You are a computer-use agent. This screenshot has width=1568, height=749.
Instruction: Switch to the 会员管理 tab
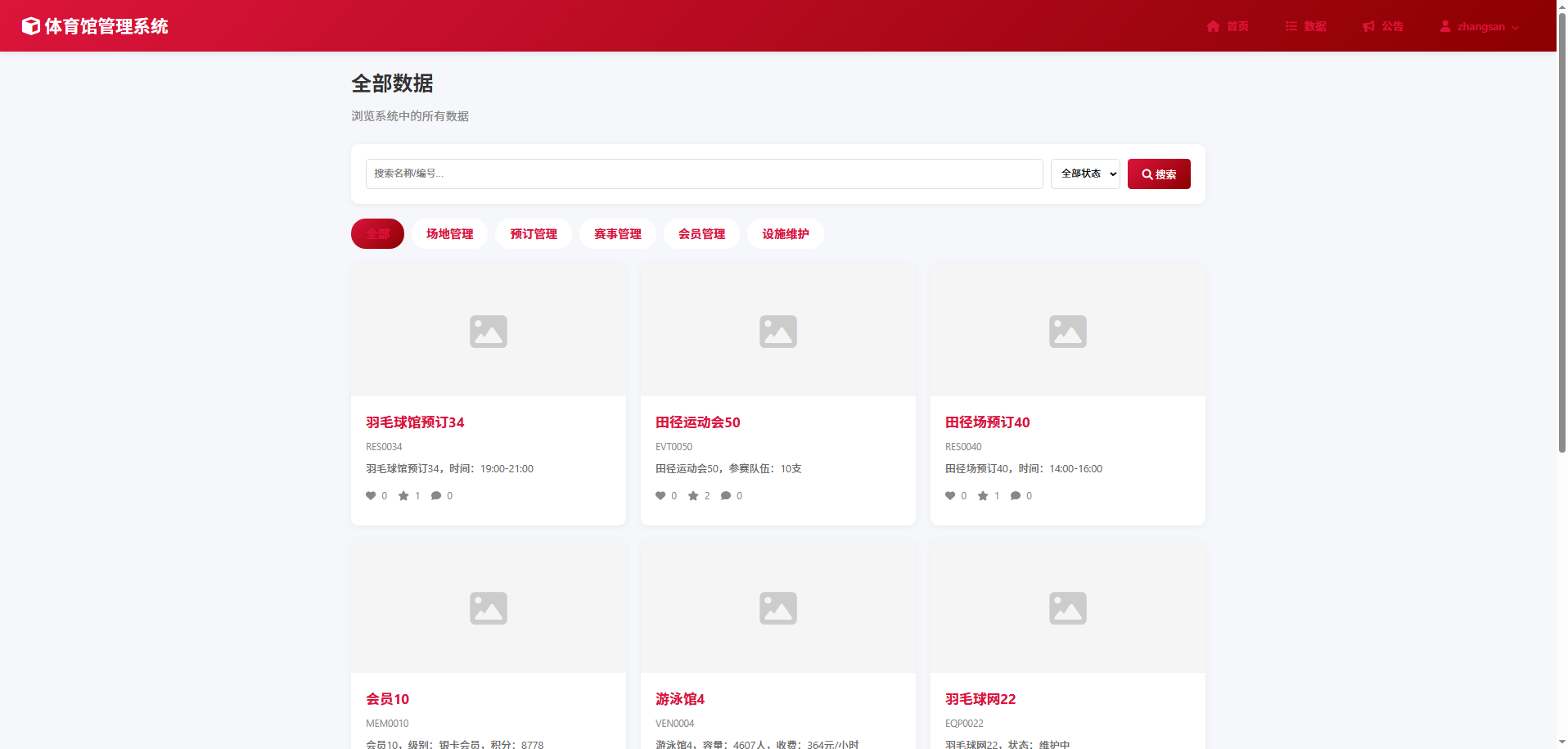coord(701,234)
